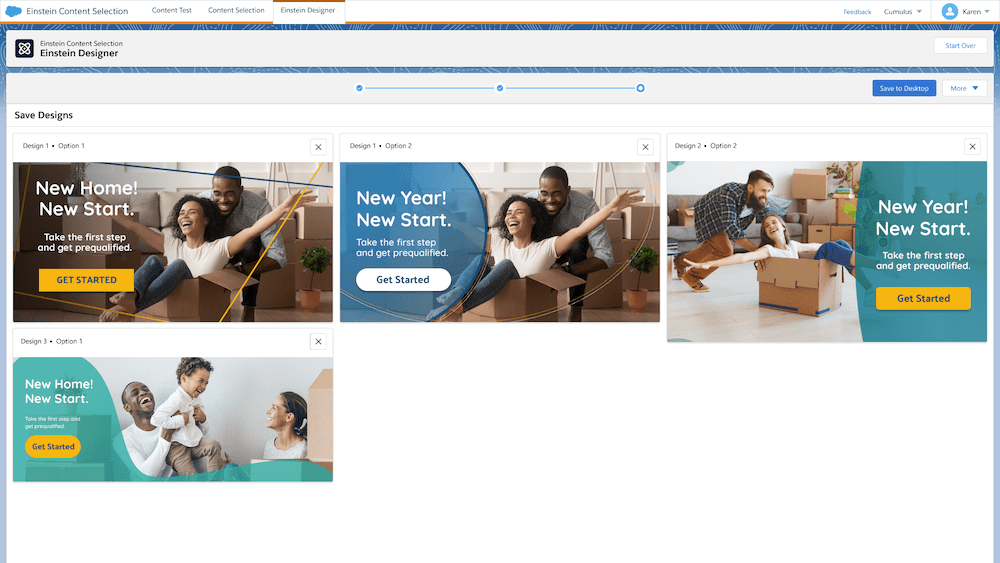Select the current third progress step
Image resolution: width=1000 pixels, height=563 pixels.
pos(641,88)
